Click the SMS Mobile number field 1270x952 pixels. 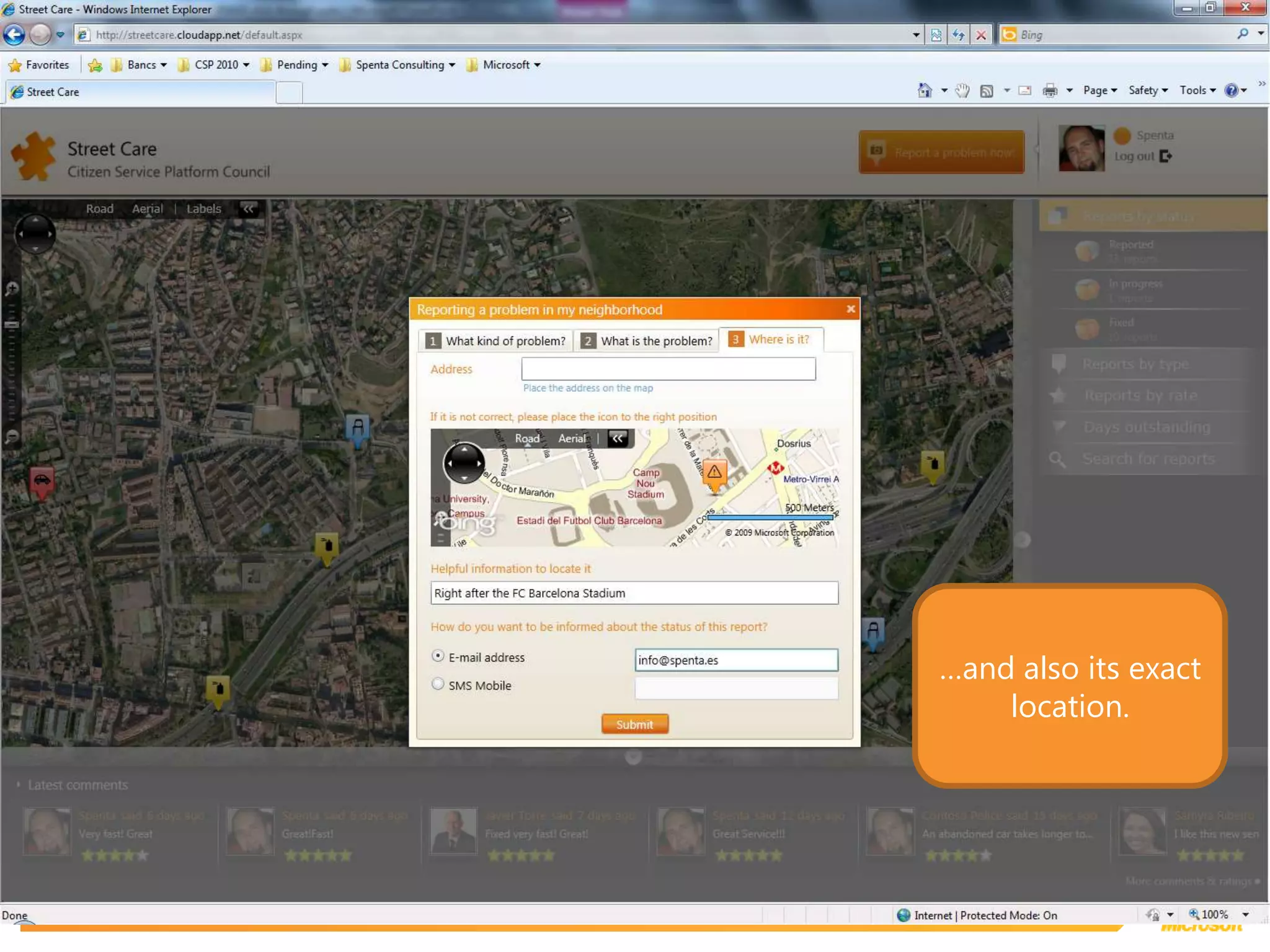736,688
